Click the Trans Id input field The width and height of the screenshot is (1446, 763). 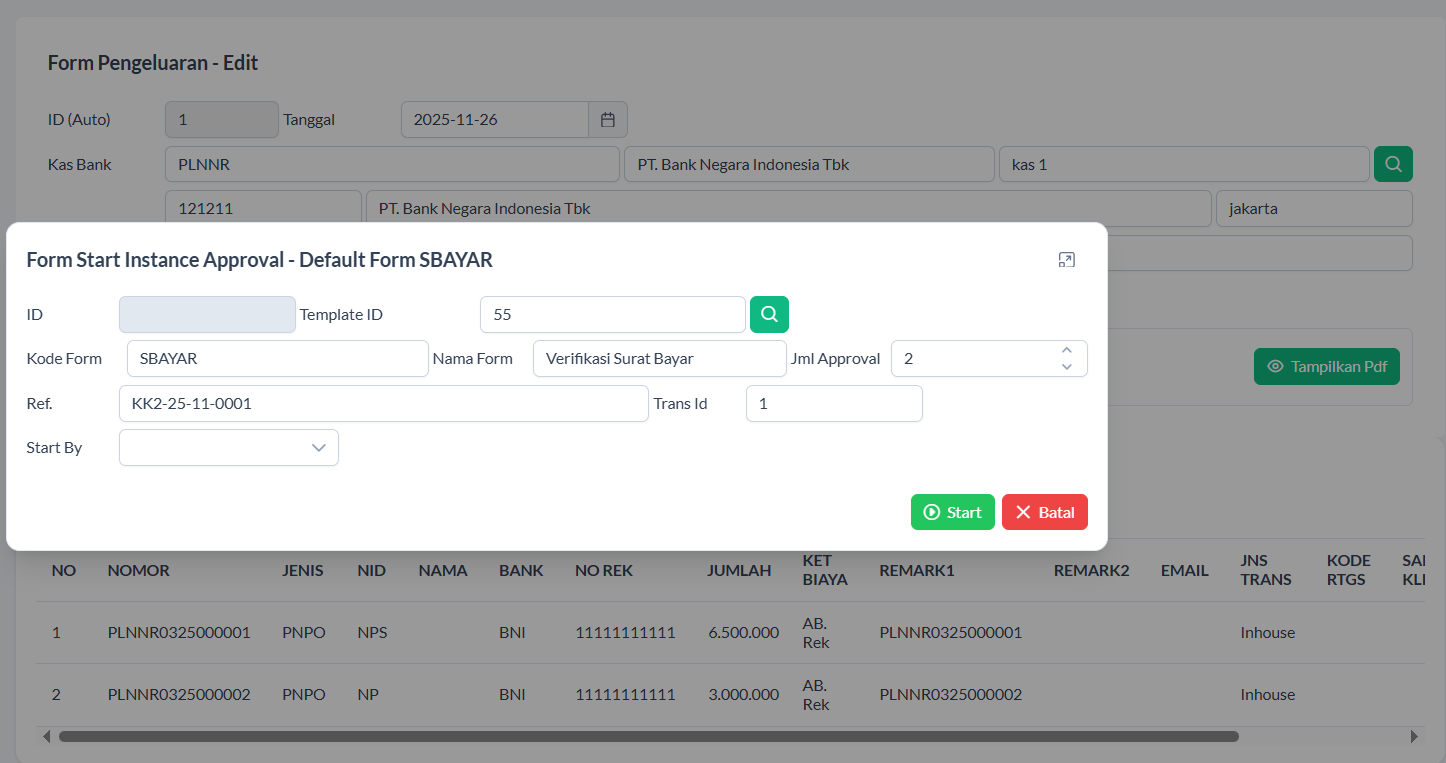[833, 404]
